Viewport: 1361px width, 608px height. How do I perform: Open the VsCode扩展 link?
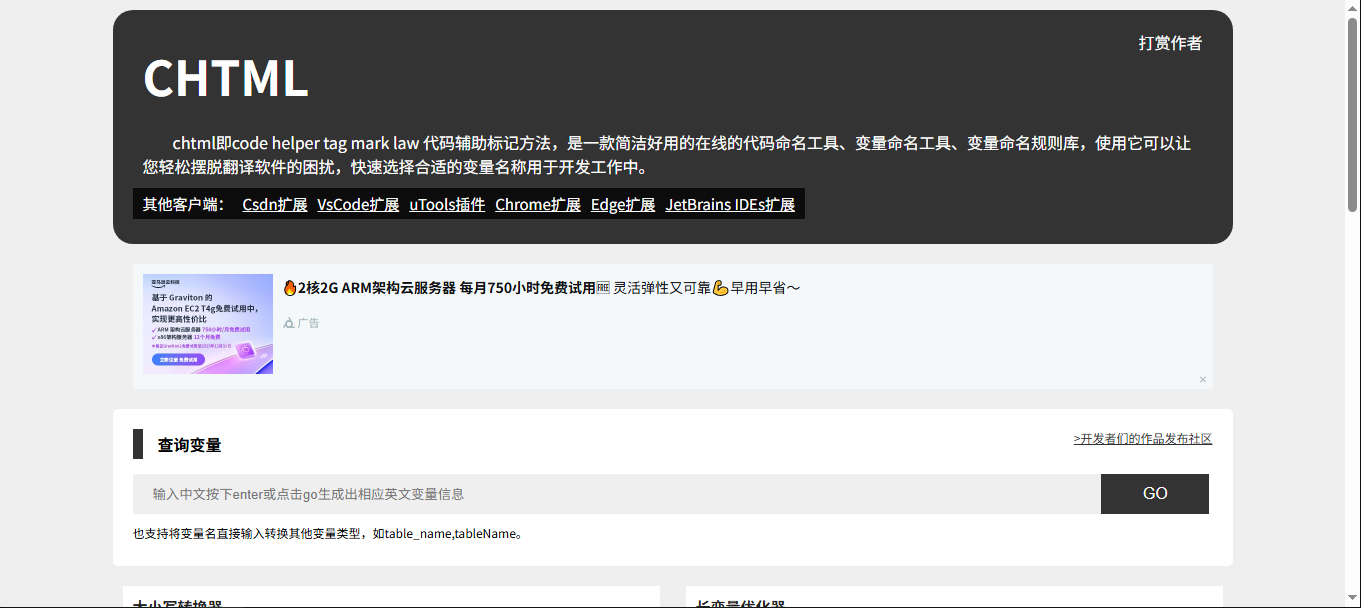358,204
